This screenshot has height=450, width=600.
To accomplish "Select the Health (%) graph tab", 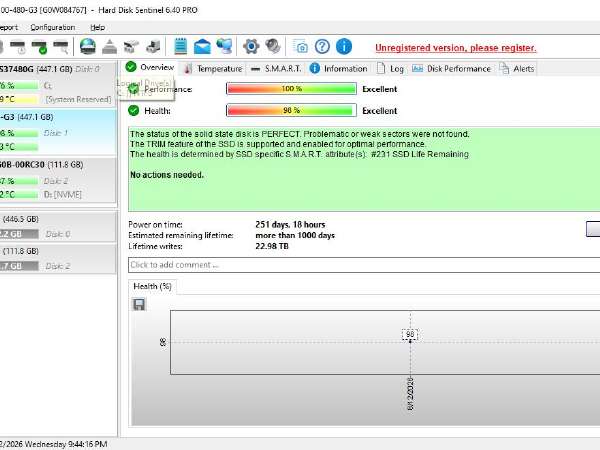I will point(152,286).
